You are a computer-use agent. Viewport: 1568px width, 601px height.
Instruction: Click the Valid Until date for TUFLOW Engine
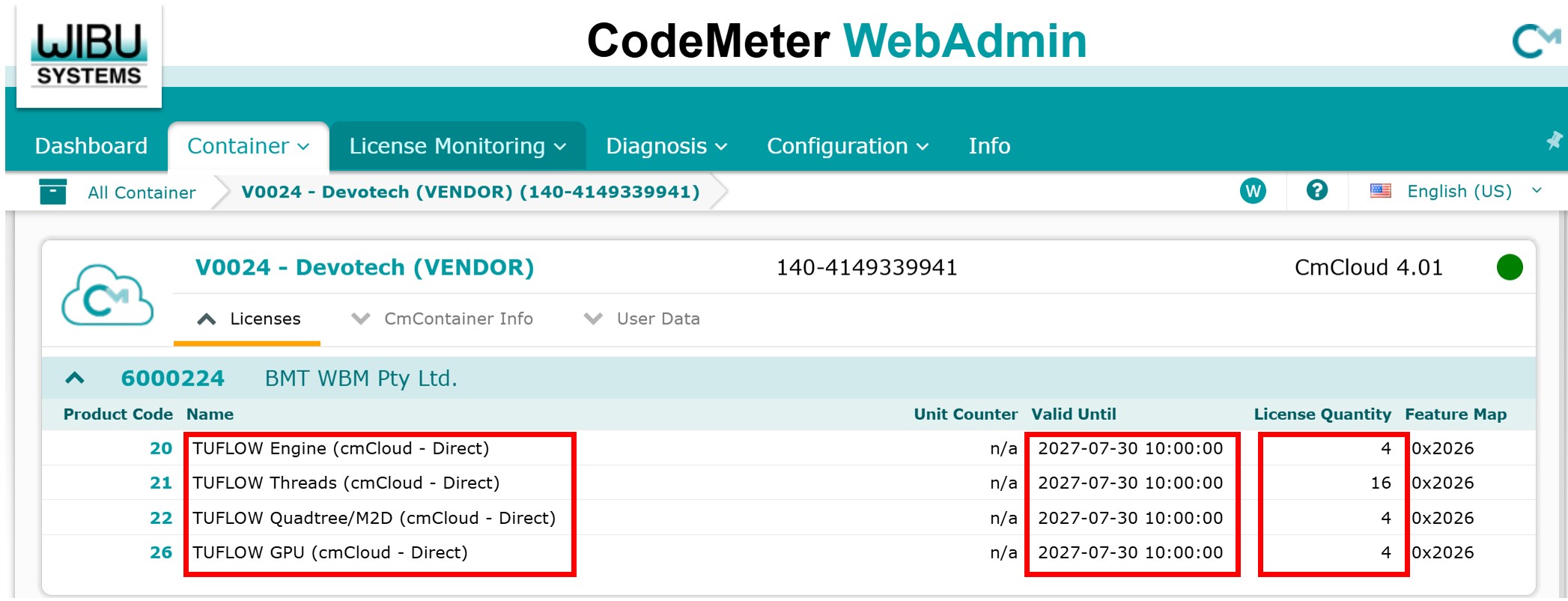pyautogui.click(x=1131, y=448)
